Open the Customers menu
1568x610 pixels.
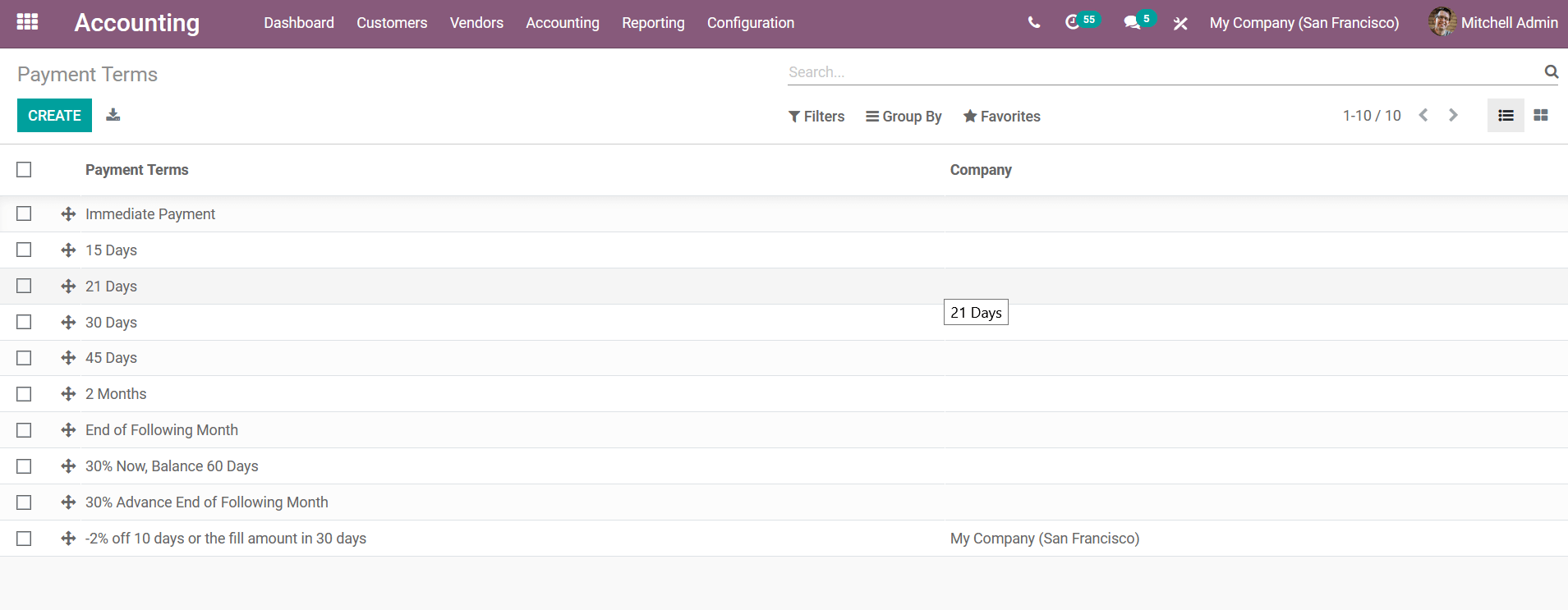(x=392, y=23)
